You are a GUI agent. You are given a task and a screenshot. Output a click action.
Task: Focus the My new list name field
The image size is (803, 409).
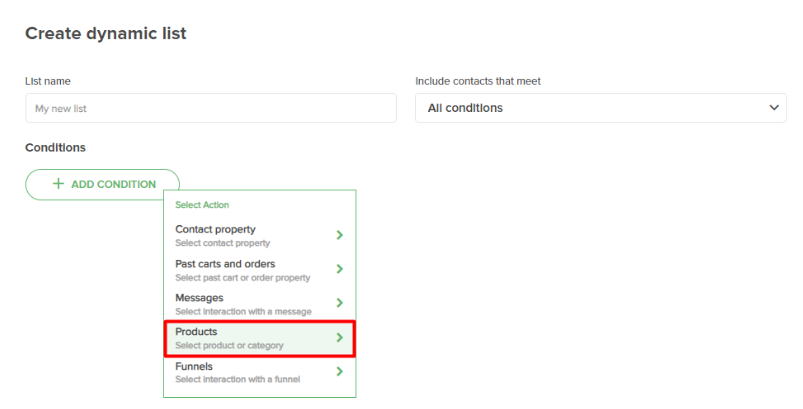(211, 108)
